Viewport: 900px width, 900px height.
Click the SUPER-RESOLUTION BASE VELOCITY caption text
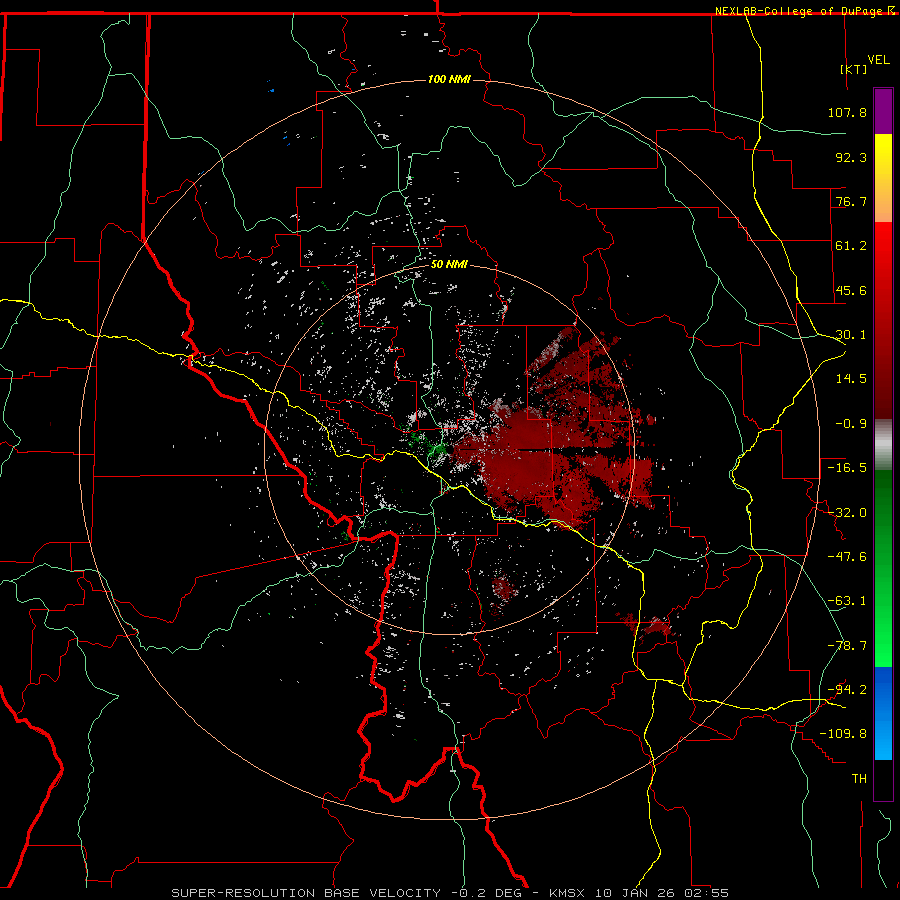point(306,893)
